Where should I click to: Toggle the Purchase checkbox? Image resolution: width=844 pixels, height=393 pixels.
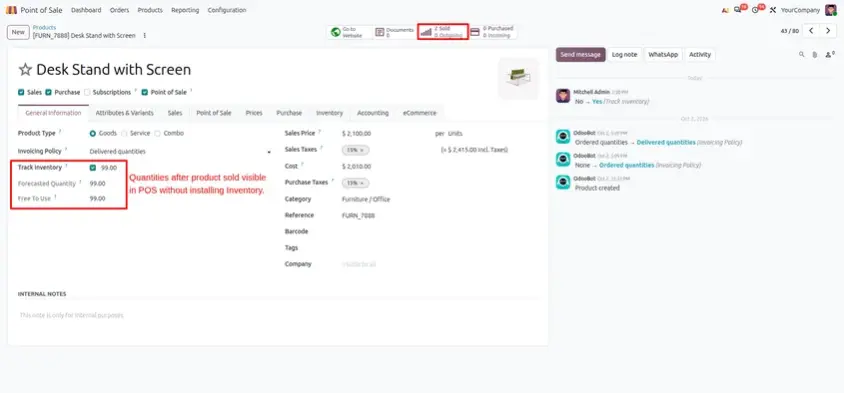click(48, 93)
